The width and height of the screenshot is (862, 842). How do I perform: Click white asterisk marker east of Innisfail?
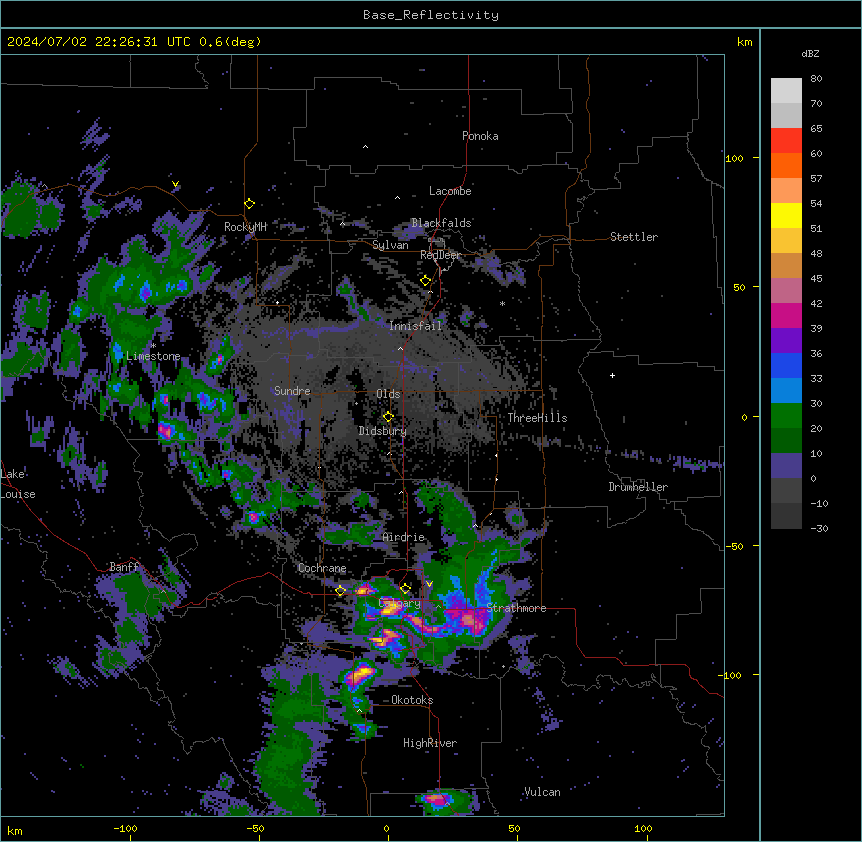click(502, 303)
